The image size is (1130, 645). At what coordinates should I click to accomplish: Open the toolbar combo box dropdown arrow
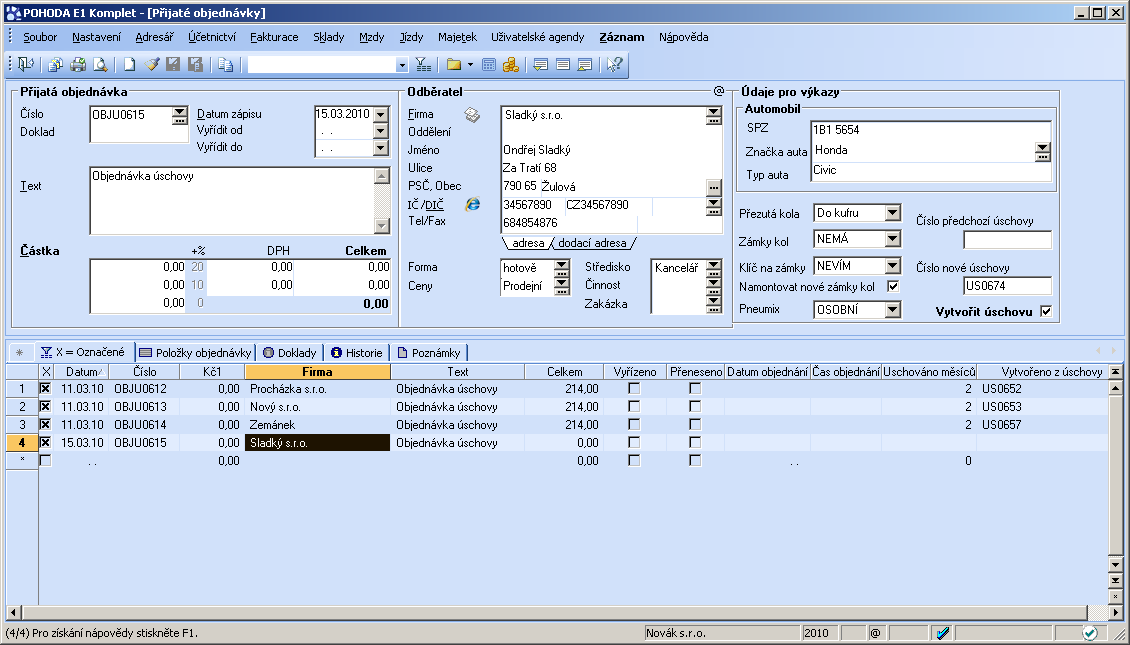(402, 66)
